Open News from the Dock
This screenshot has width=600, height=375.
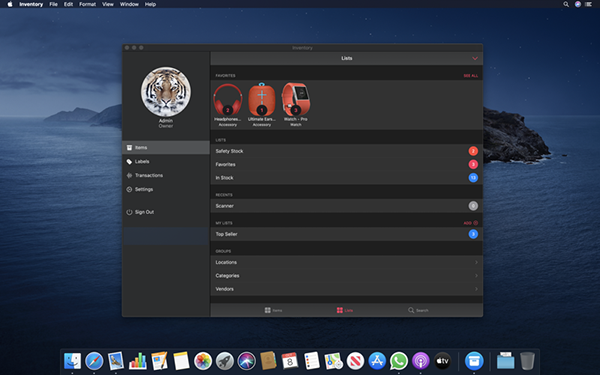(355, 361)
